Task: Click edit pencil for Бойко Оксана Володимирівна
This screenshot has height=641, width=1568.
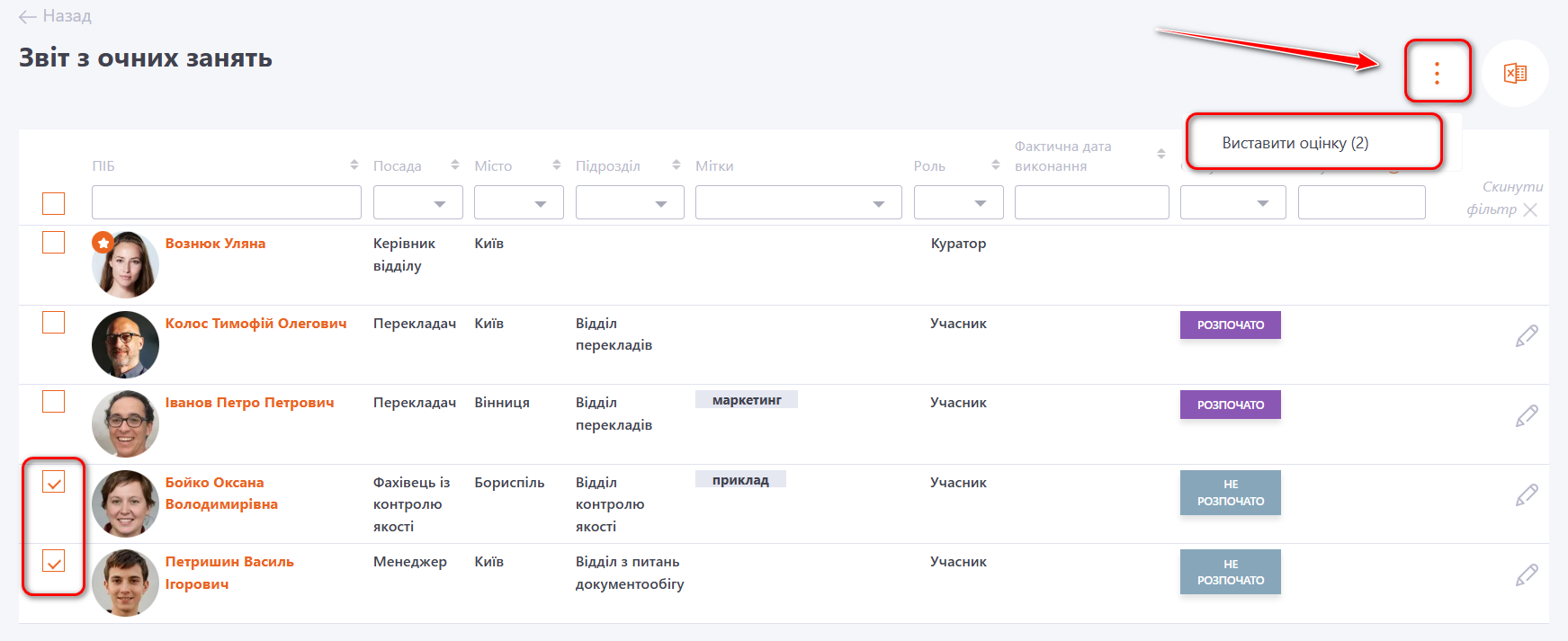Action: tap(1526, 495)
